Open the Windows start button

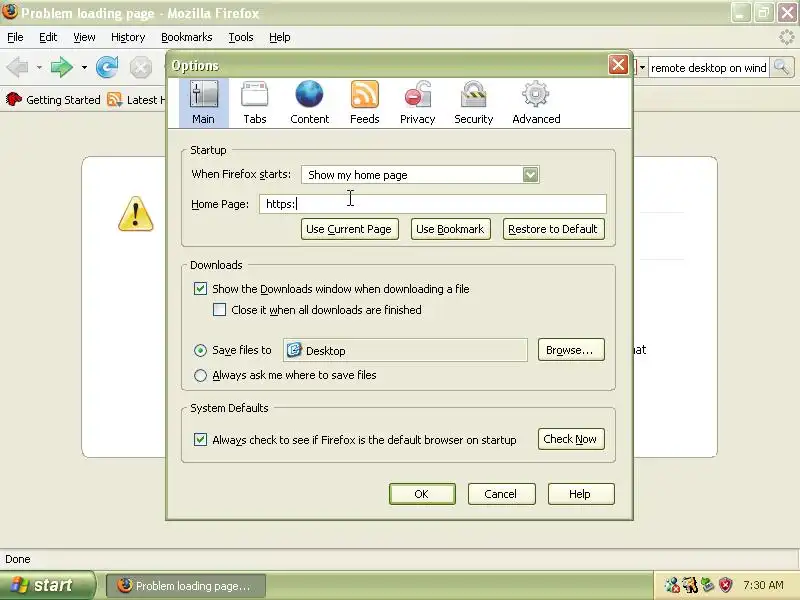[x=47, y=585]
